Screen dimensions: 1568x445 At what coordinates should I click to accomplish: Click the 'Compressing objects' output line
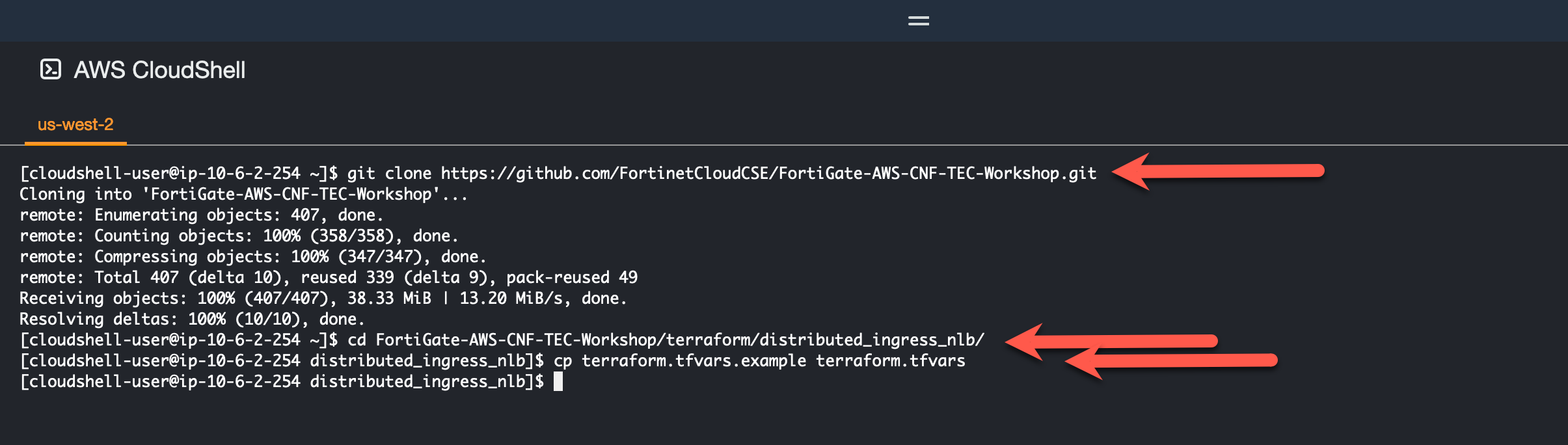coord(253,256)
